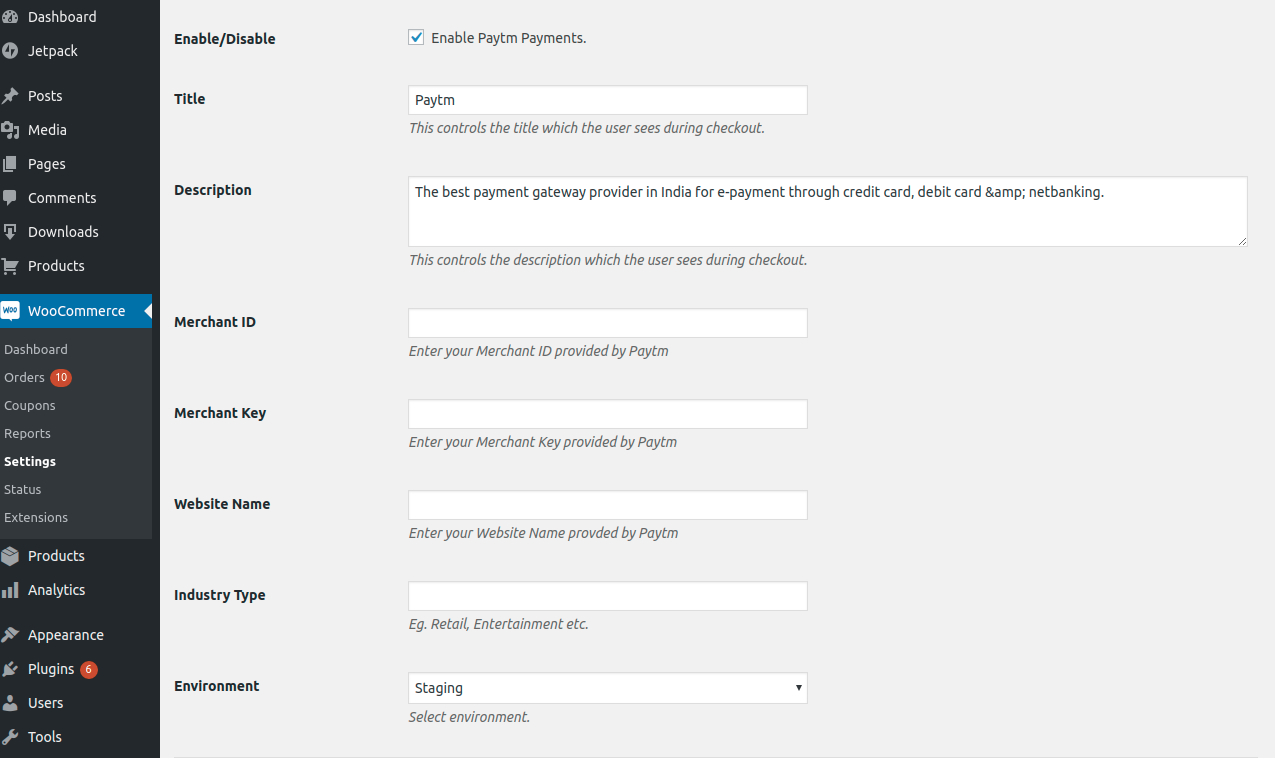Open the Reports submenu link
1275x758 pixels.
(x=27, y=434)
